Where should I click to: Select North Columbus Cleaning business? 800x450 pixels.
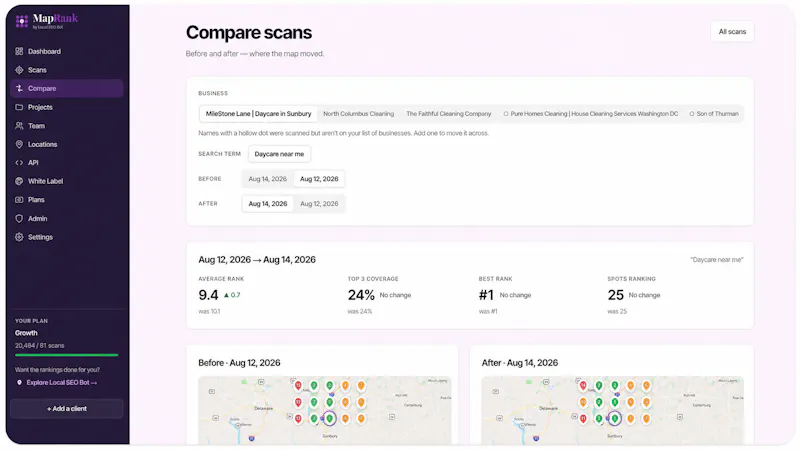[x=359, y=114]
